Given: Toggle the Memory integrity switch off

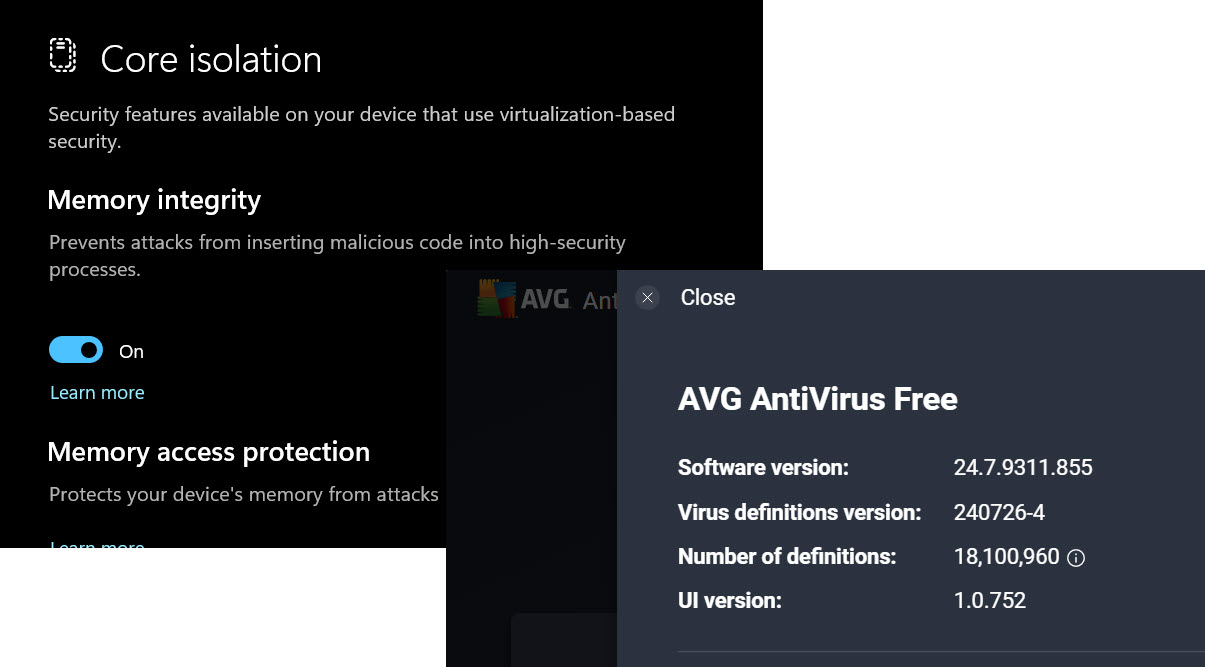Looking at the screenshot, I should point(76,350).
